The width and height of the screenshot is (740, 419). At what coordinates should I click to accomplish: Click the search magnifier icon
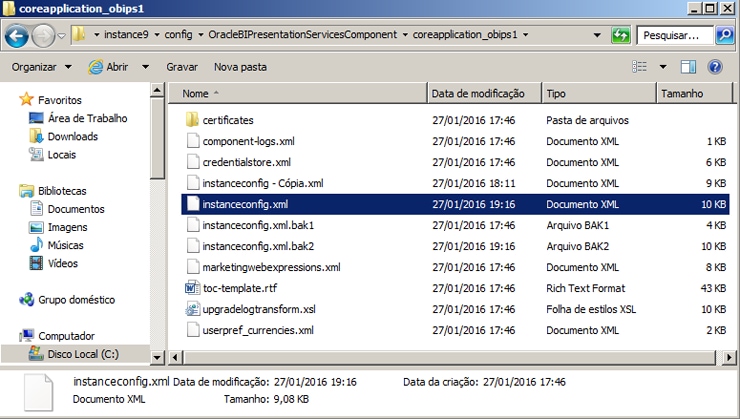coord(724,35)
